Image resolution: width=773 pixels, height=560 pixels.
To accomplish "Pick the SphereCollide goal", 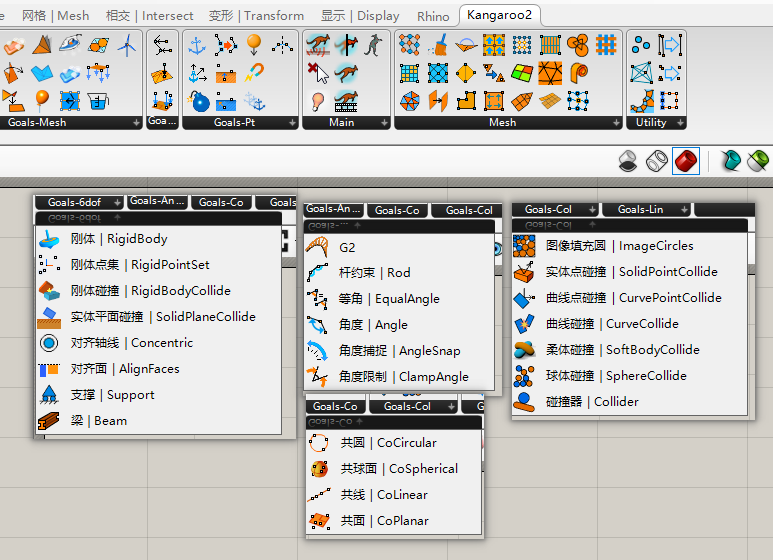I will [x=630, y=376].
